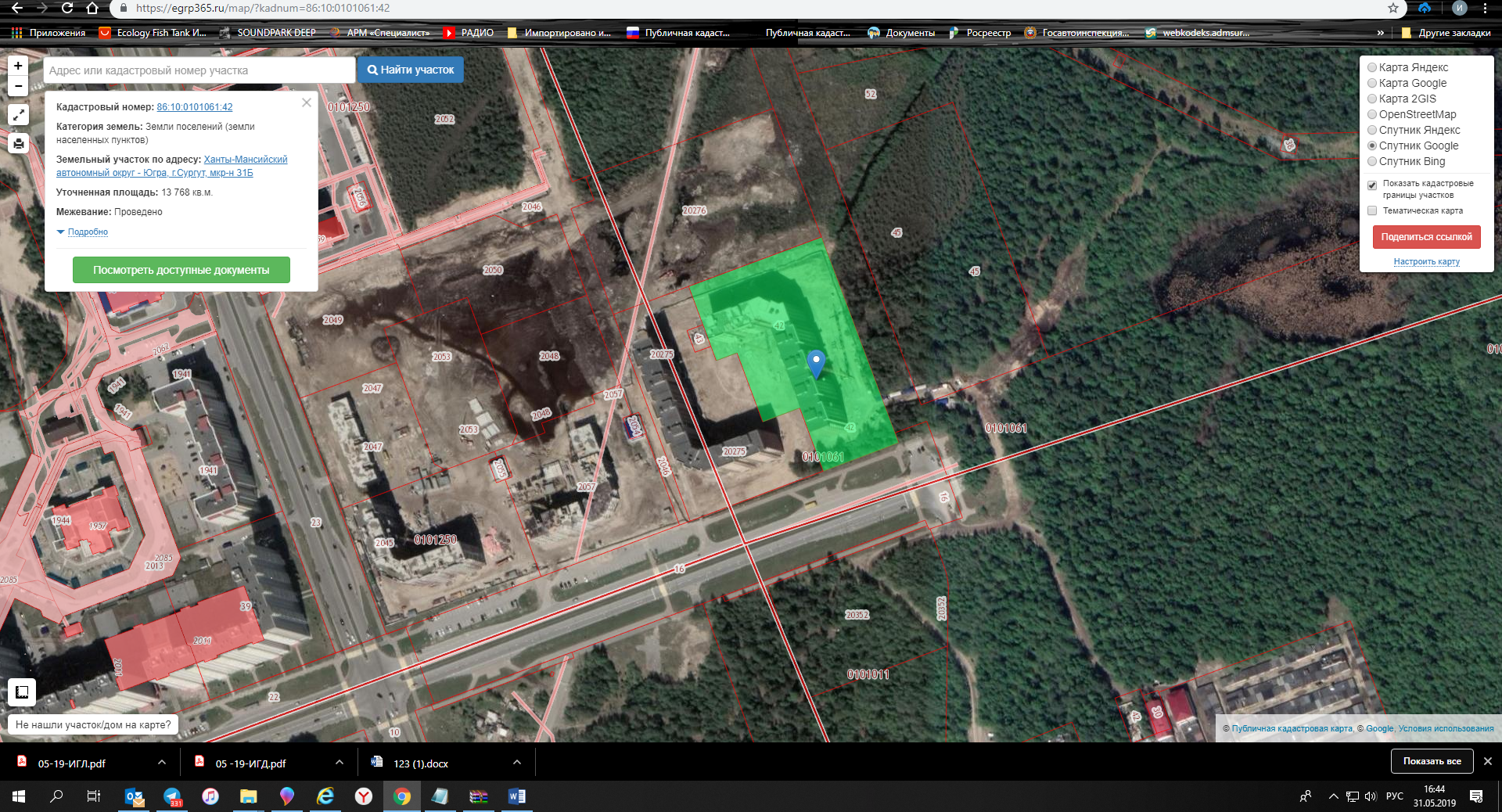Click the Найти участок search button
Screen dimensions: 1502x812
pos(411,70)
